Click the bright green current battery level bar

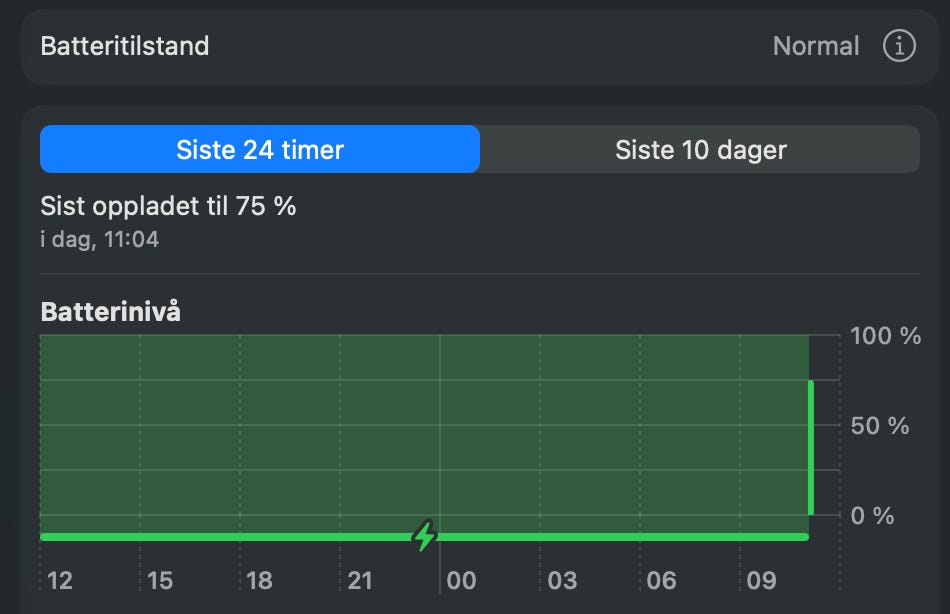point(811,447)
